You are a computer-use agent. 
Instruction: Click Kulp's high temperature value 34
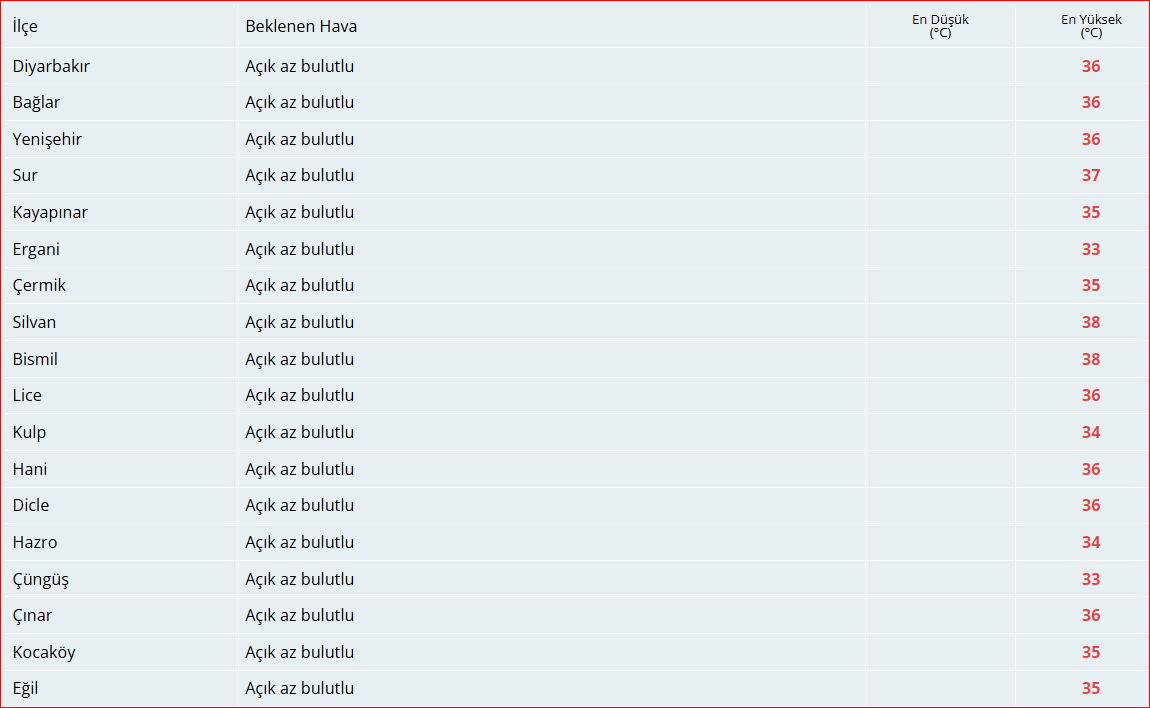1090,432
